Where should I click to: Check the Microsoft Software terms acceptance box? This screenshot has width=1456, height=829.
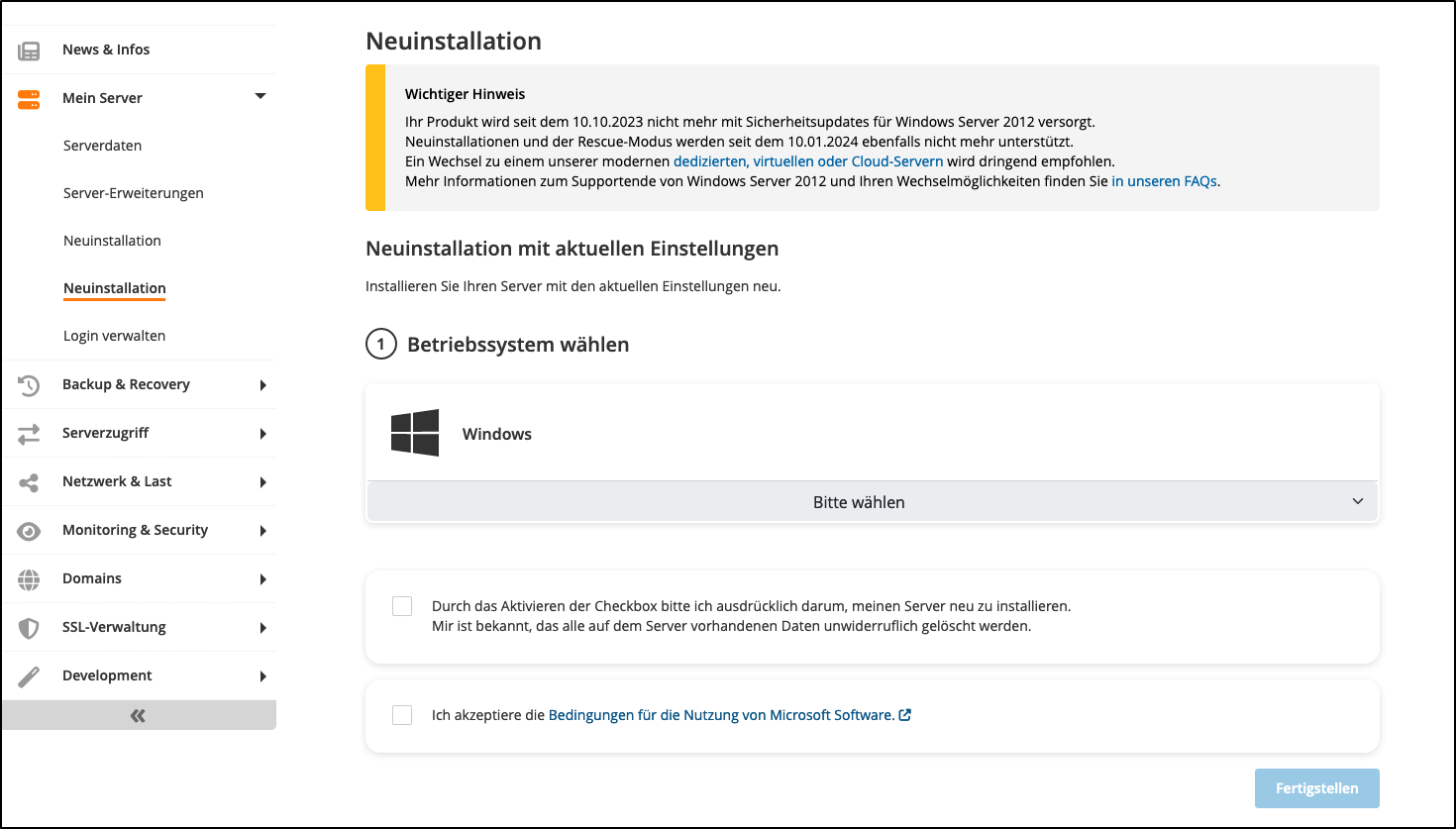pyautogui.click(x=401, y=714)
